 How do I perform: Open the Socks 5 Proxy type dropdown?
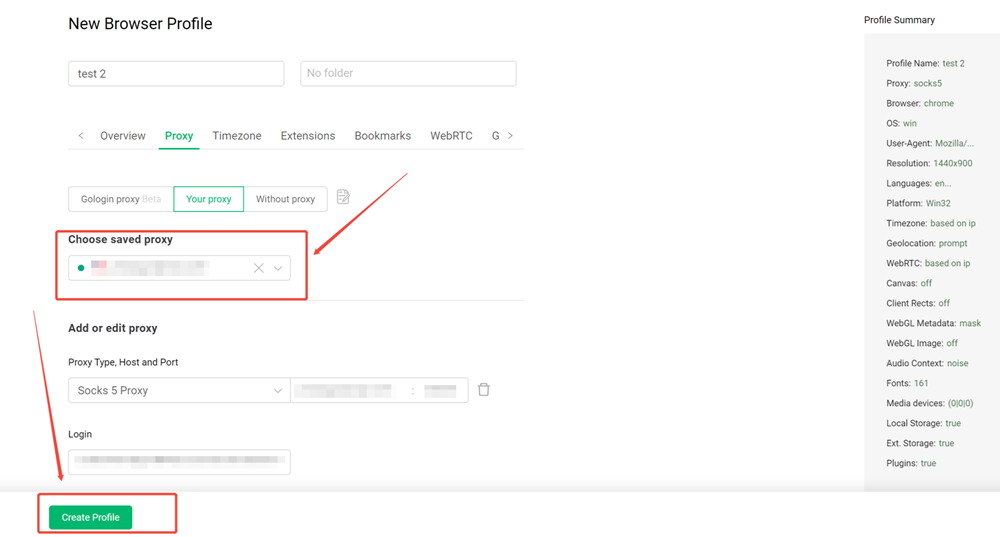(x=179, y=390)
